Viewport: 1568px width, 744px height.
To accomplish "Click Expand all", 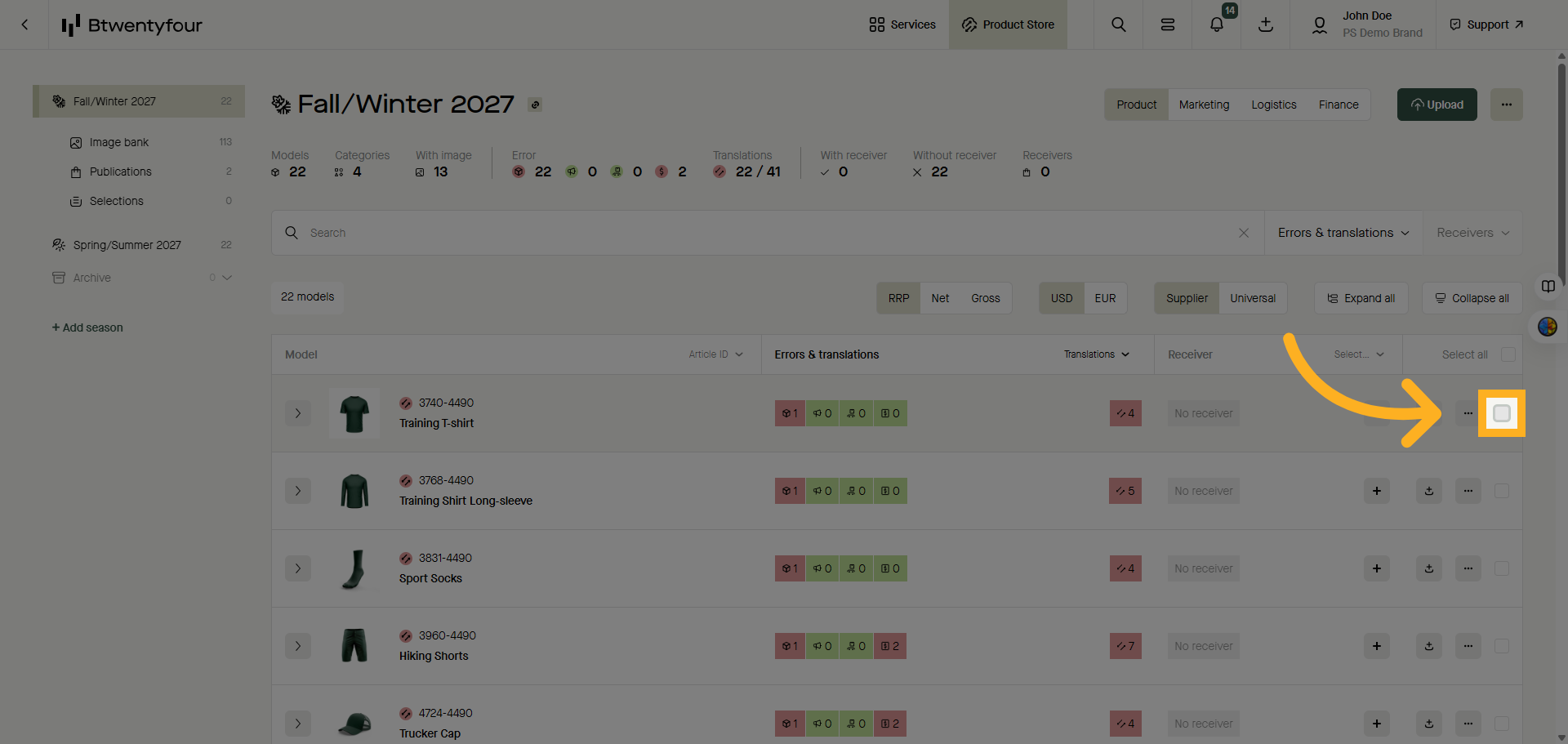I will (x=1361, y=298).
